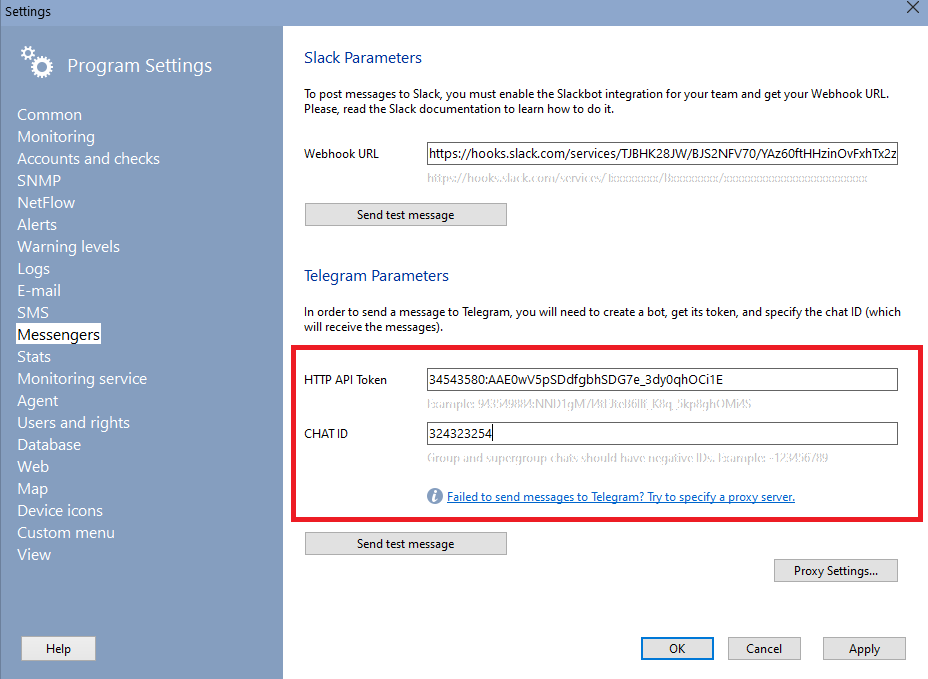Click the info icon beside the Telegram proxy link
928x679 pixels.
434,496
